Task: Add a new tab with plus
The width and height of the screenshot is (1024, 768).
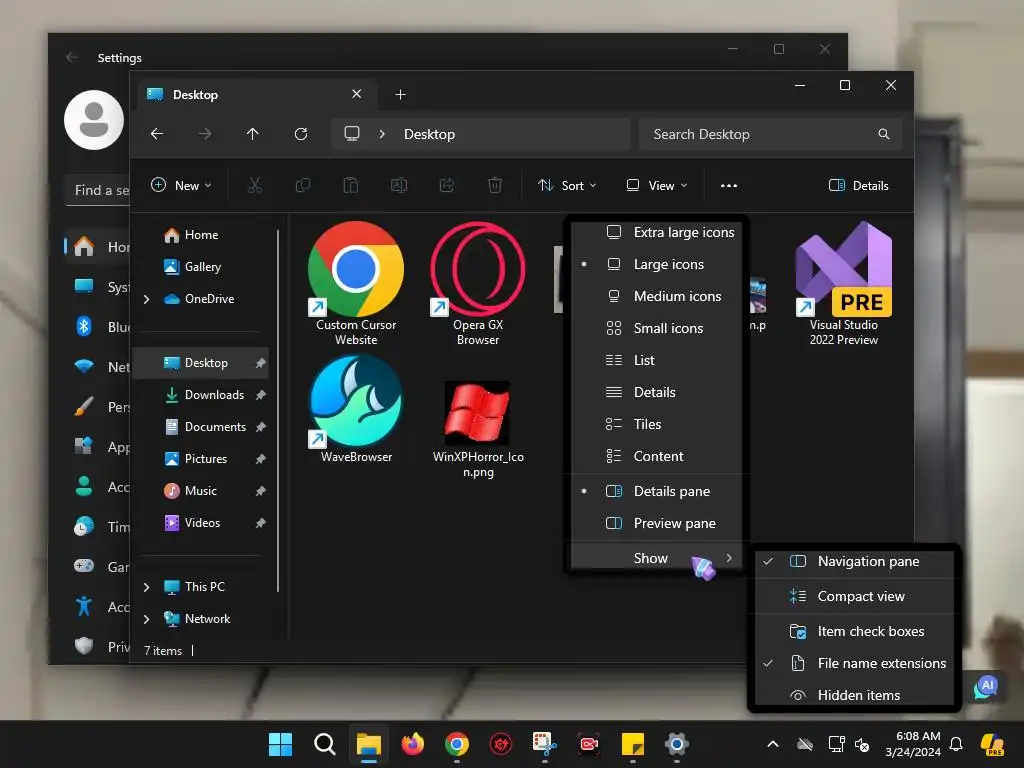Action: tap(400, 95)
